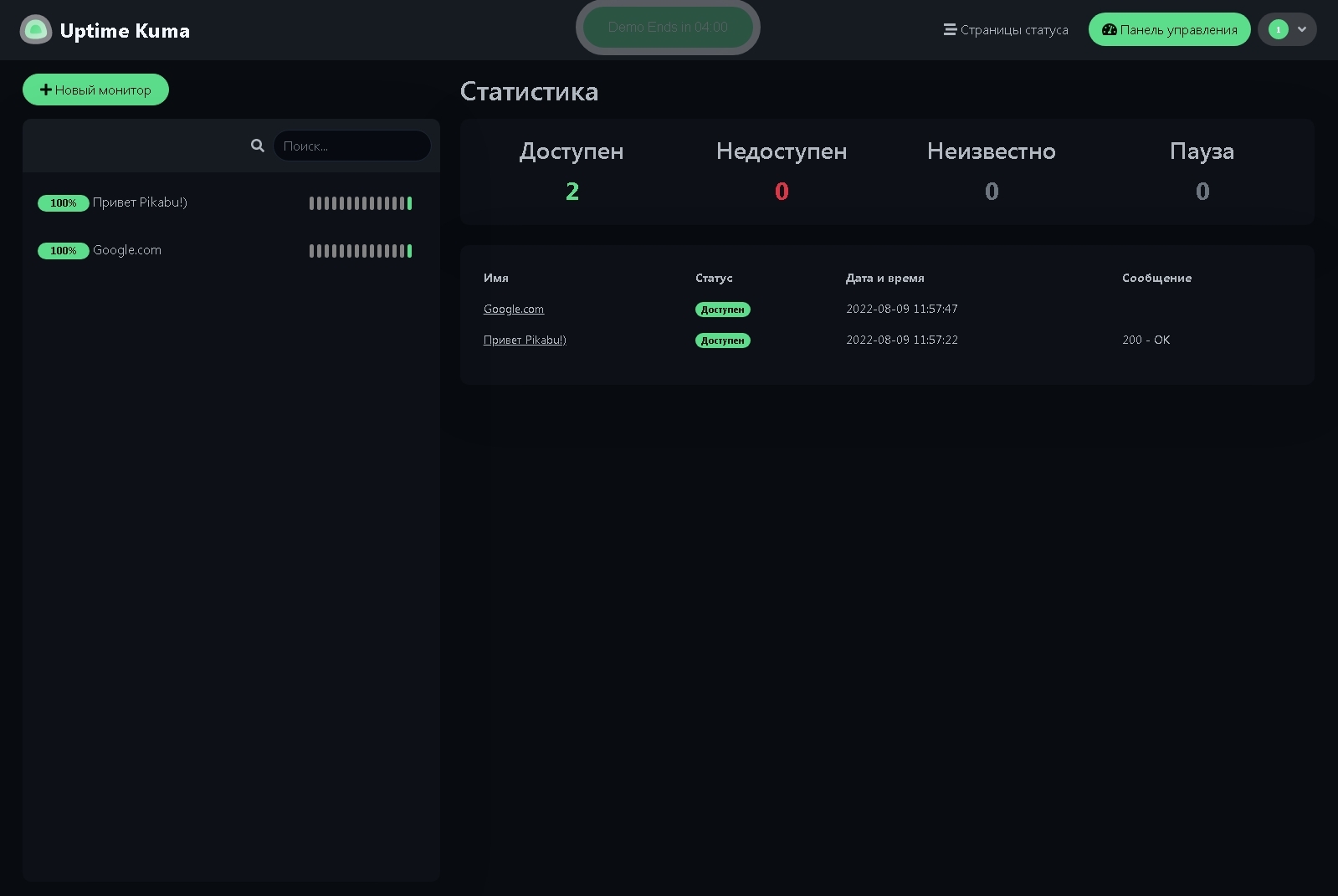The image size is (1338, 896).
Task: Click the Имя column header
Action: click(496, 278)
